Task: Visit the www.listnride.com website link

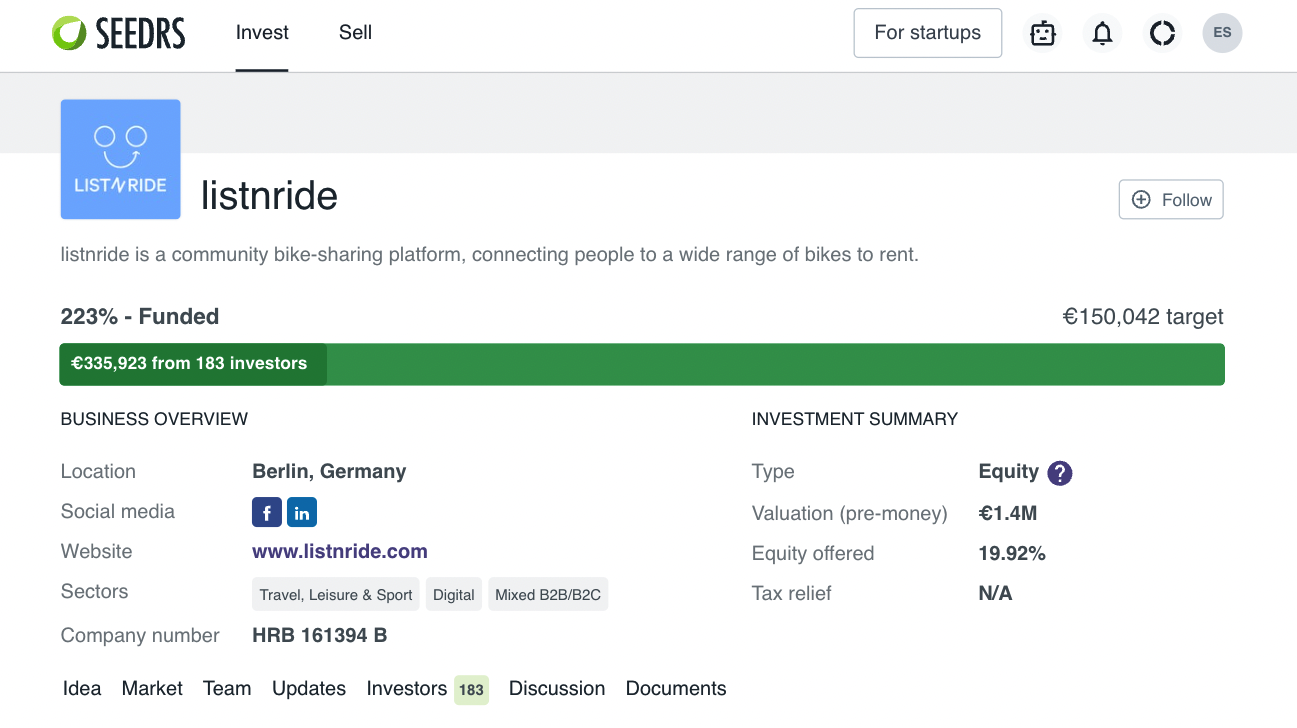Action: [340, 551]
